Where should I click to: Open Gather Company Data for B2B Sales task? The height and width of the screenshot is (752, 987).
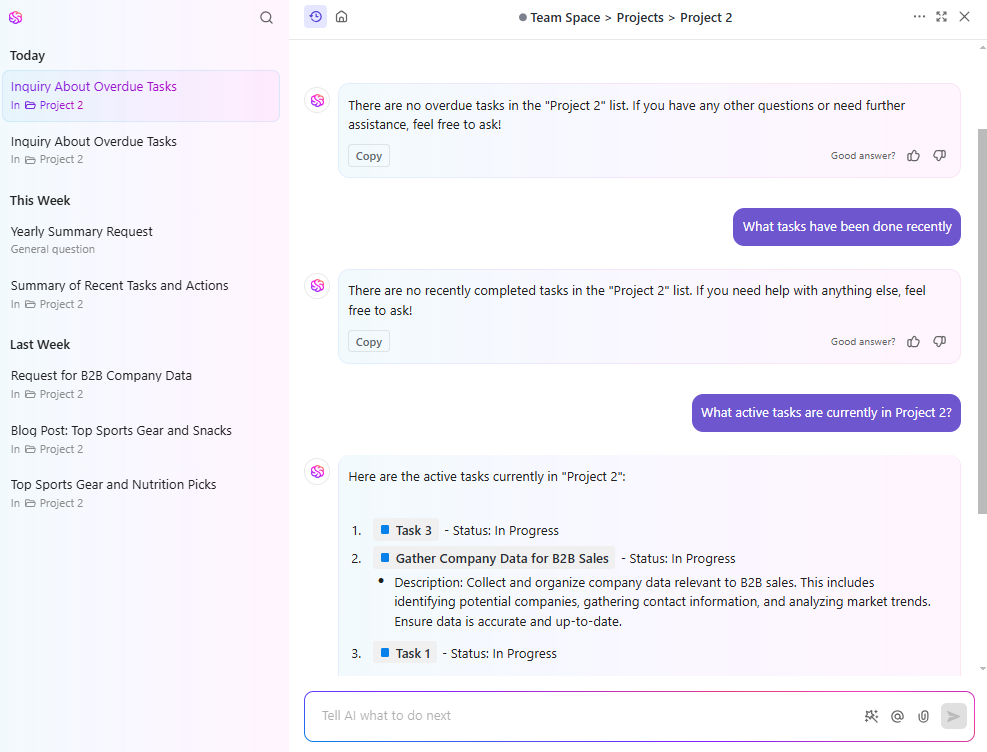click(x=501, y=558)
